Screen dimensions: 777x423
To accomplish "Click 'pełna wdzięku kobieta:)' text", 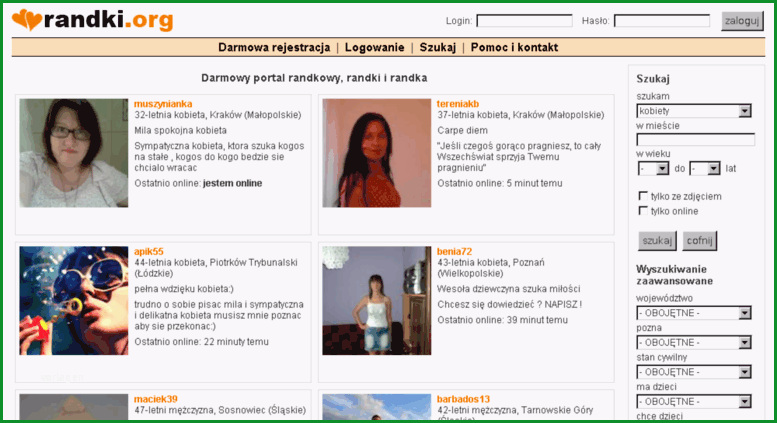I will (x=184, y=289).
